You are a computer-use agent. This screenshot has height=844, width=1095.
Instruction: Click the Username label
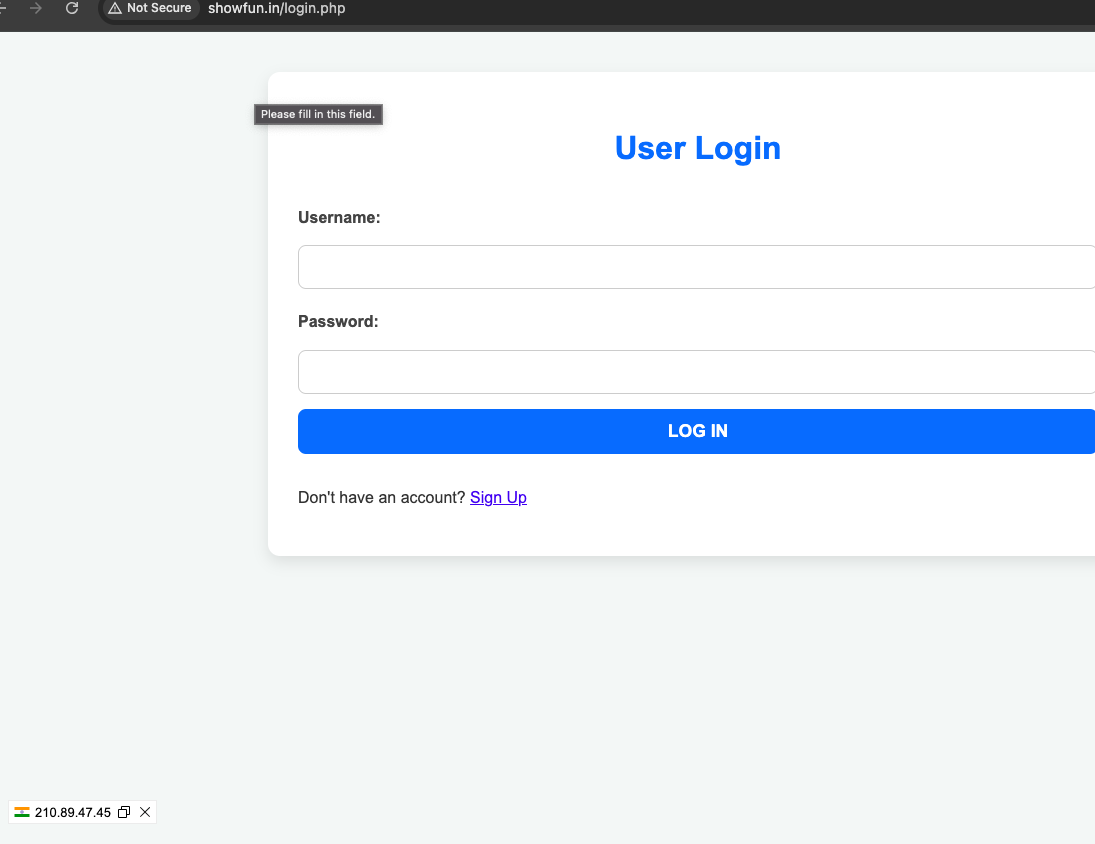tap(339, 217)
